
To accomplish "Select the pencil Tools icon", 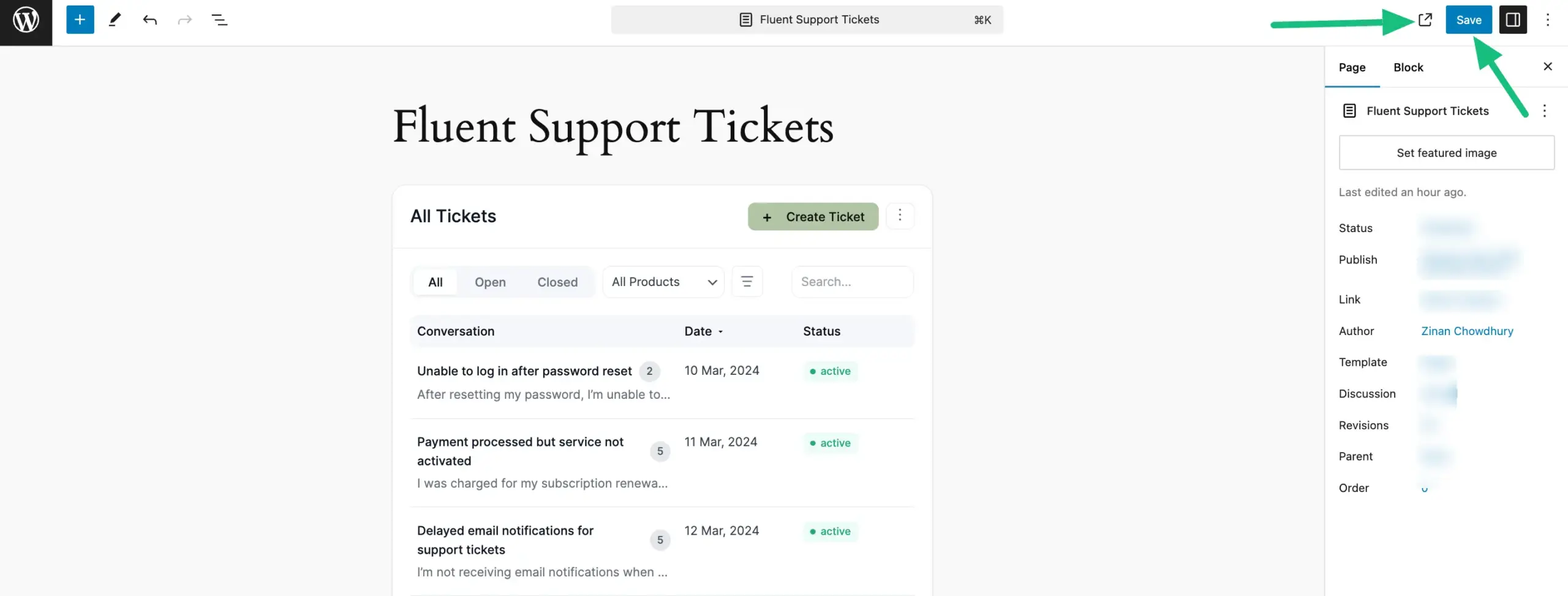I will click(x=115, y=20).
